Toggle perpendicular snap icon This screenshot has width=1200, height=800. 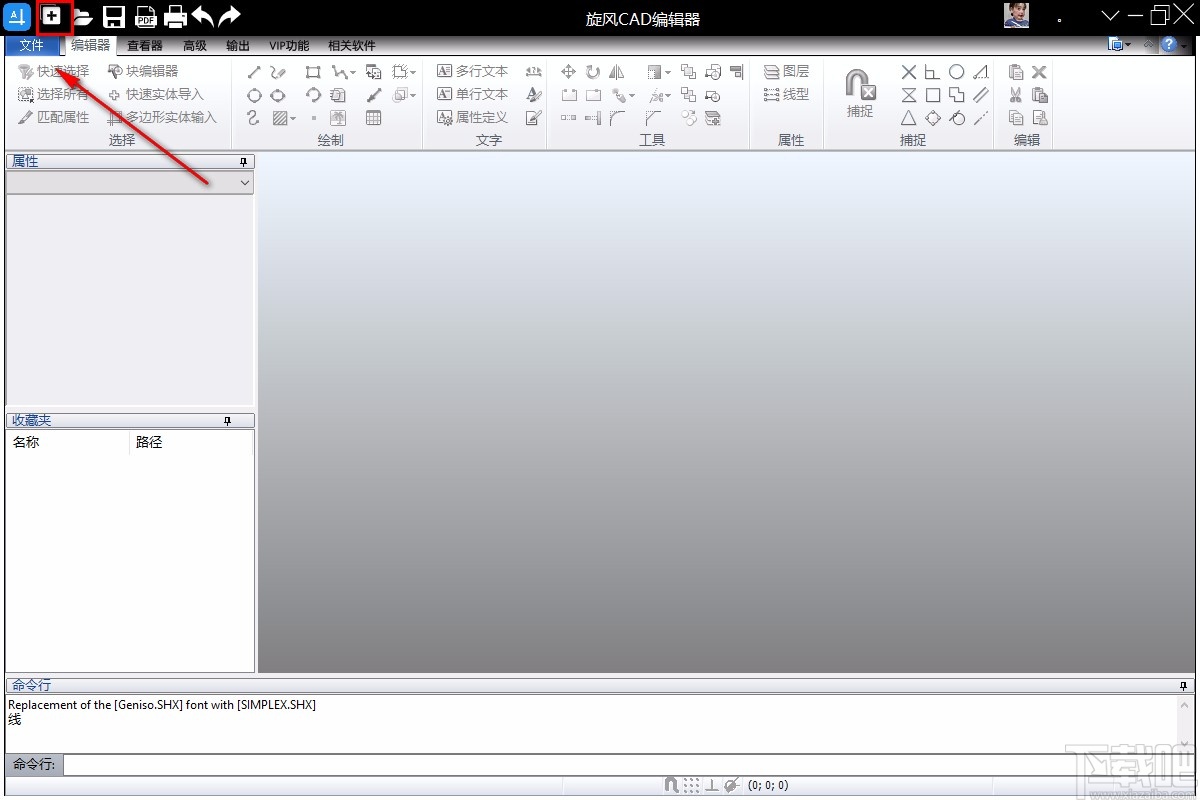(x=932, y=72)
